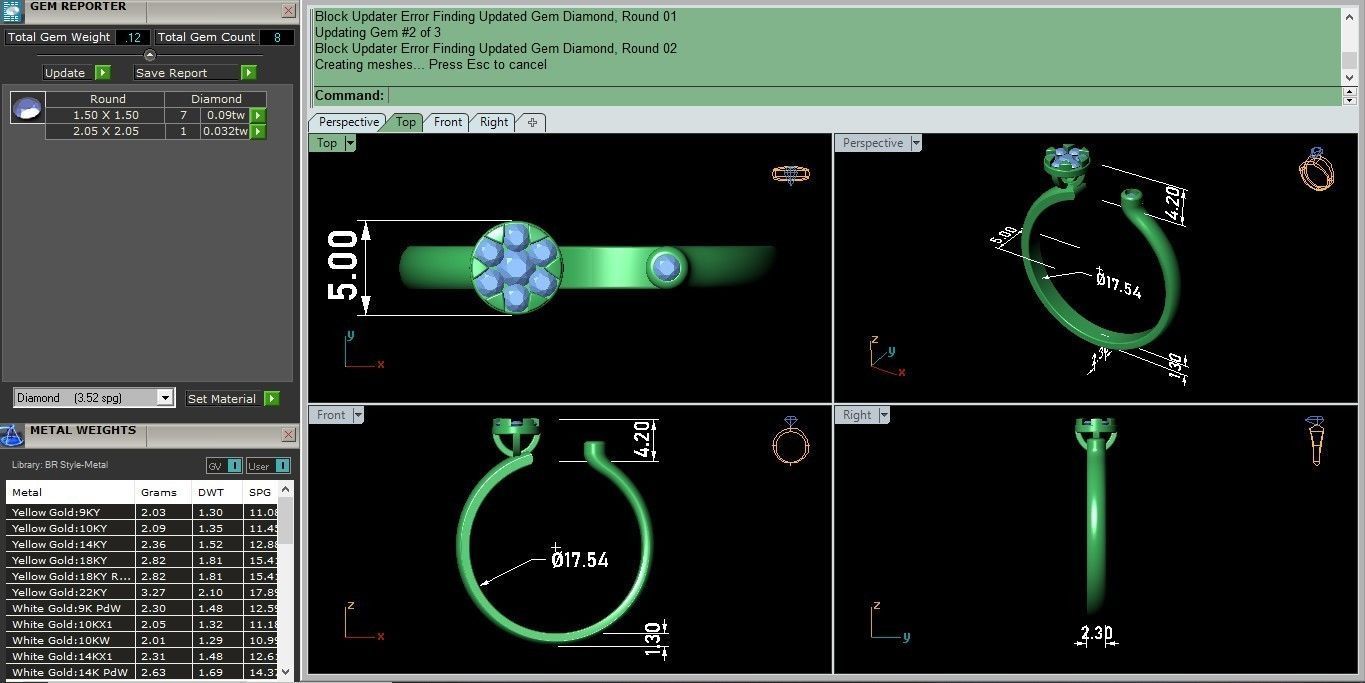The width and height of the screenshot is (1365, 683).
Task: Select the Yellow Gold:10KY row
Action: (x=142, y=528)
